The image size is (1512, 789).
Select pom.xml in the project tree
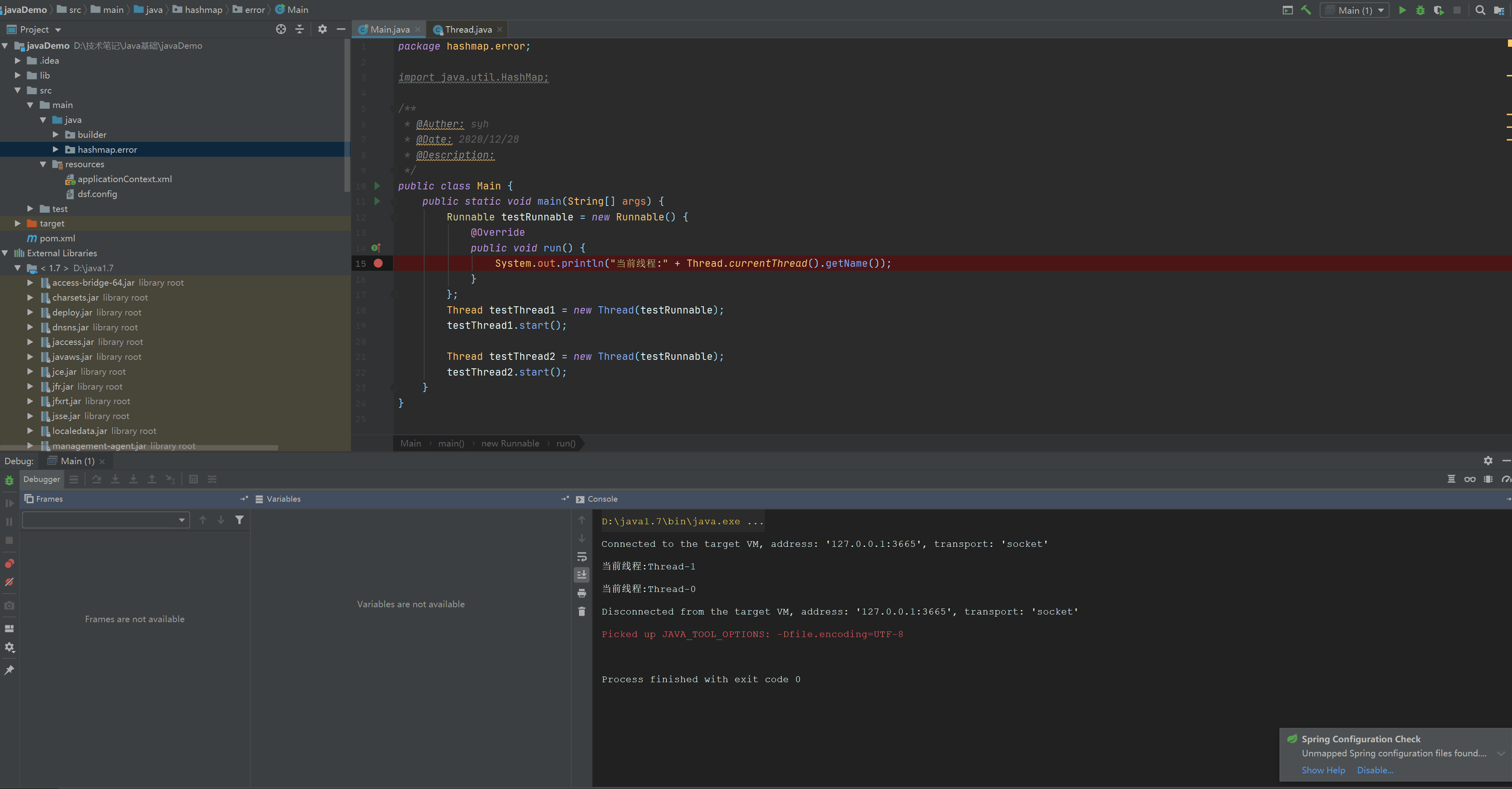point(57,238)
